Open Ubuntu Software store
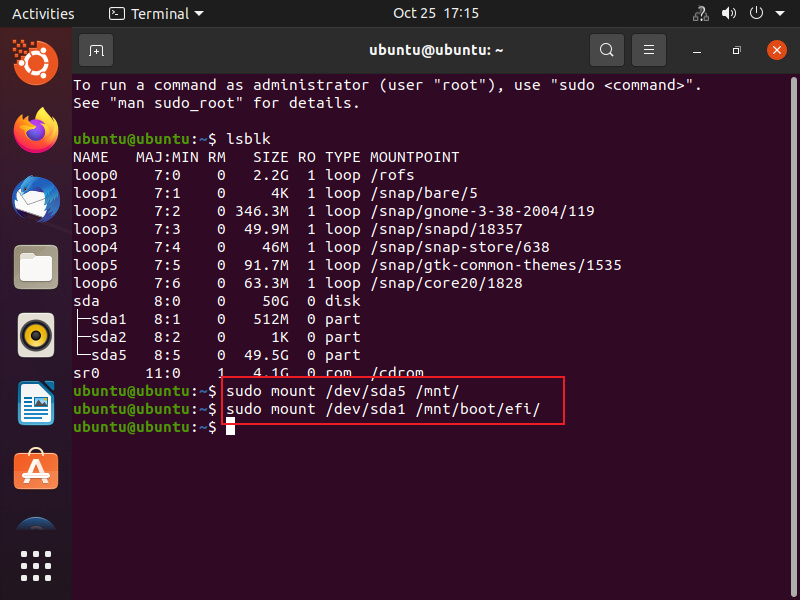 (36, 470)
